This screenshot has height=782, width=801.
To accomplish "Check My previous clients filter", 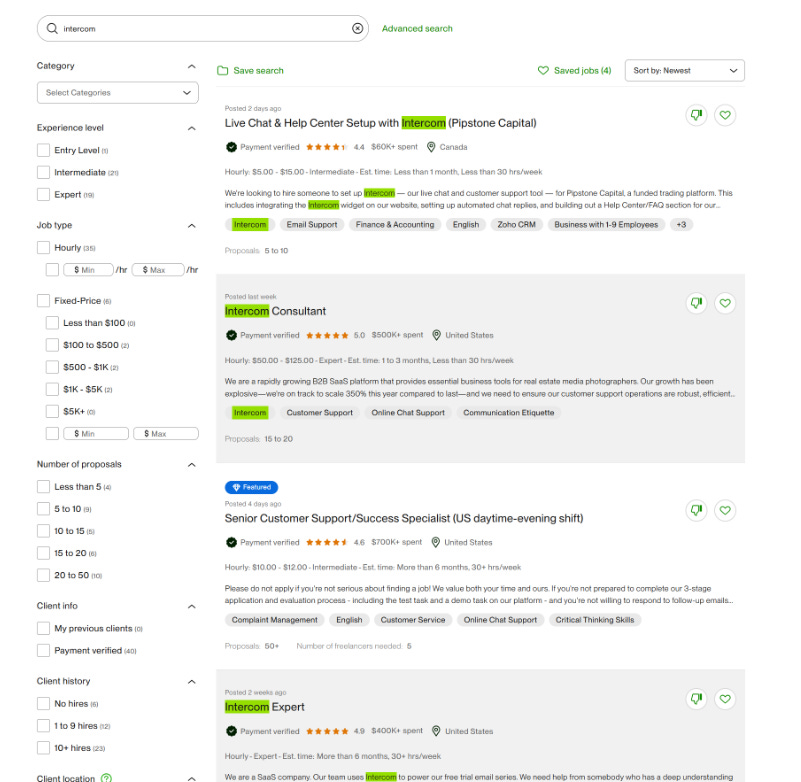I will (x=43, y=628).
